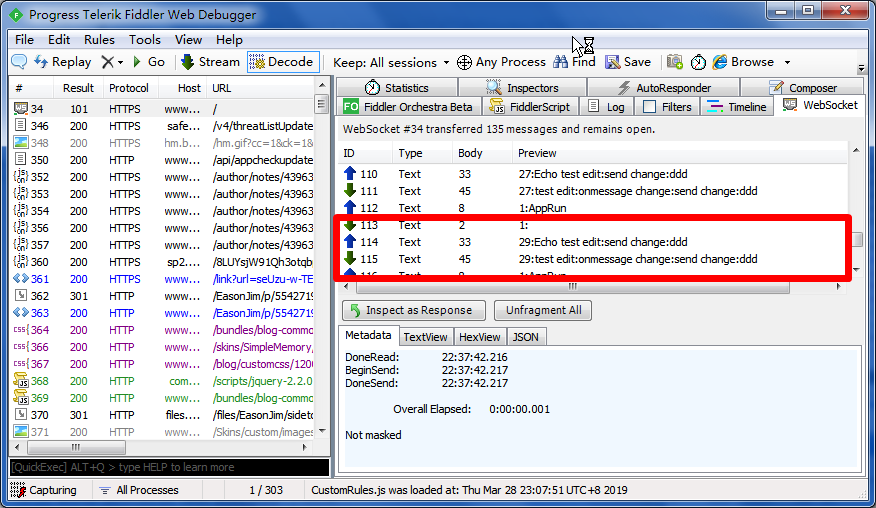The width and height of the screenshot is (876, 508).
Task: Click WebSocket messages horizontal scrollbar thumb
Action: pyautogui.click(x=573, y=287)
